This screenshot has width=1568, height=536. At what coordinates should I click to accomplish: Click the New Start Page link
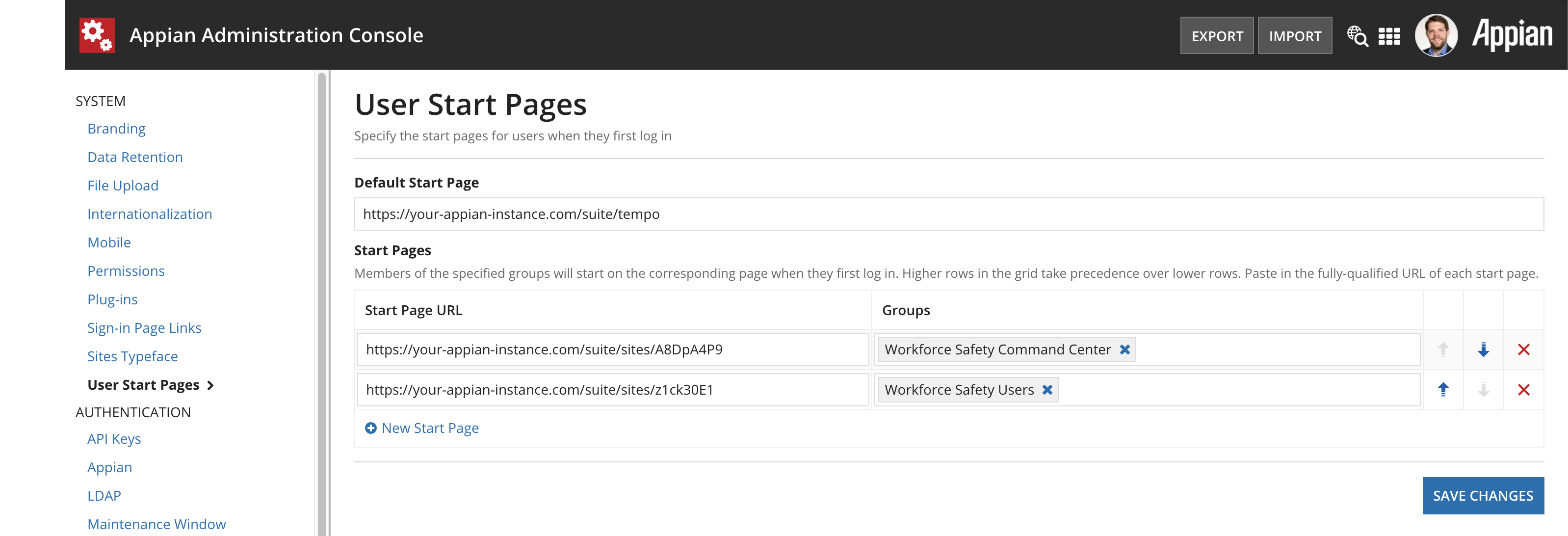click(x=421, y=428)
